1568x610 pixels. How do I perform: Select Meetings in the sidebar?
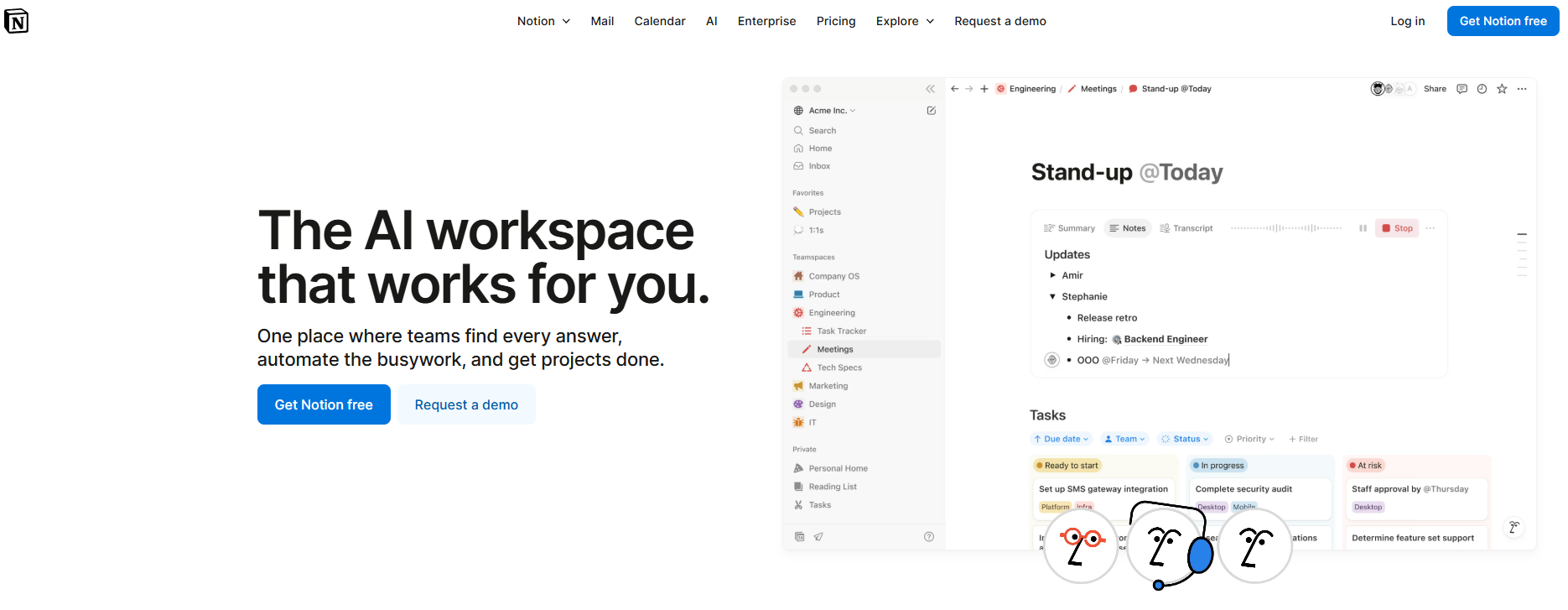864,349
